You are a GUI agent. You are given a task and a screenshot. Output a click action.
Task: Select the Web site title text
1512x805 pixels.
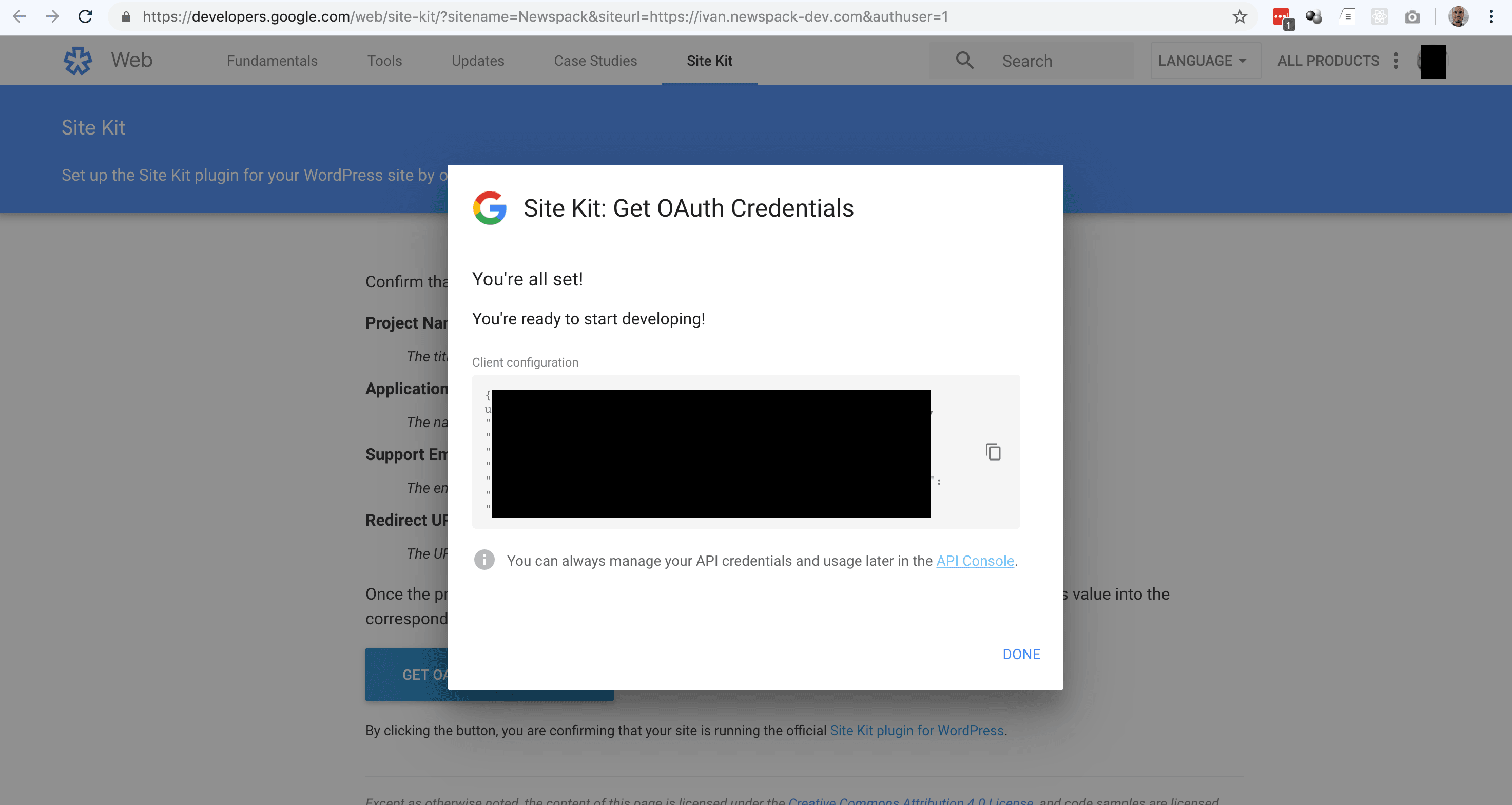tap(131, 60)
